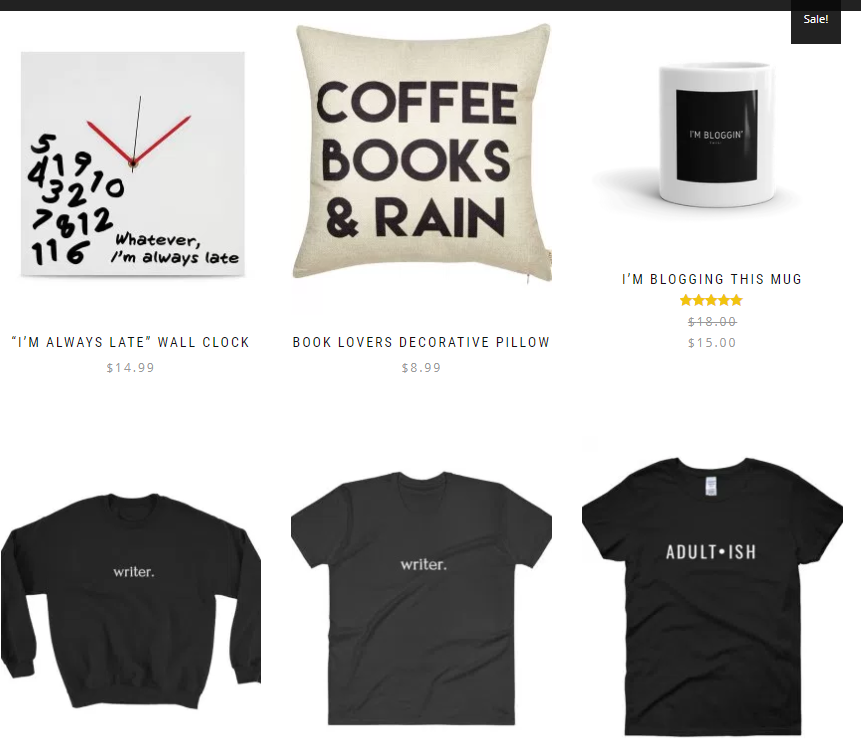The width and height of the screenshot is (861, 753).
Task: Click the Book Lovers Decorative Pillow title
Action: [x=421, y=342]
